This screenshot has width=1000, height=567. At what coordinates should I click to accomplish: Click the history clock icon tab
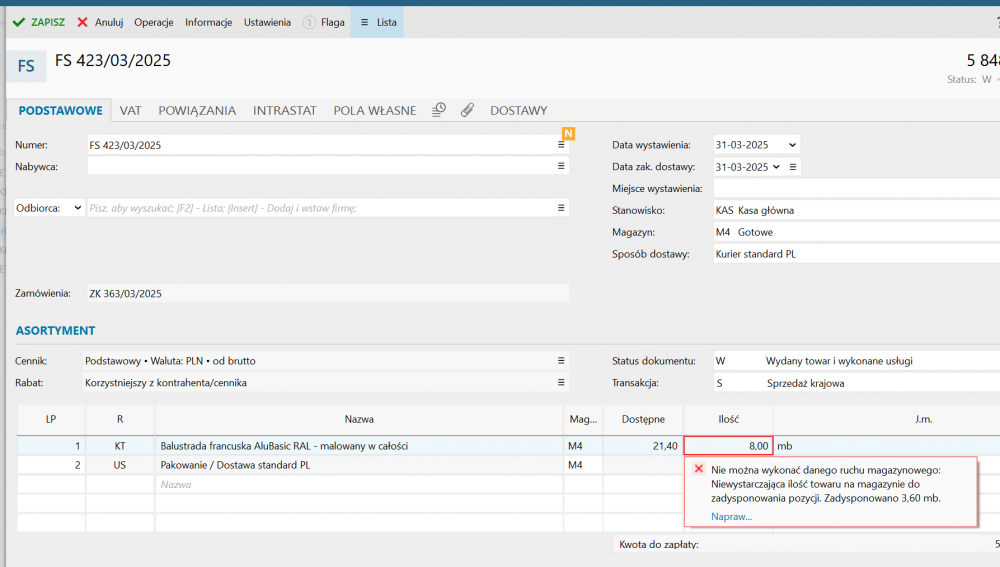pos(439,110)
